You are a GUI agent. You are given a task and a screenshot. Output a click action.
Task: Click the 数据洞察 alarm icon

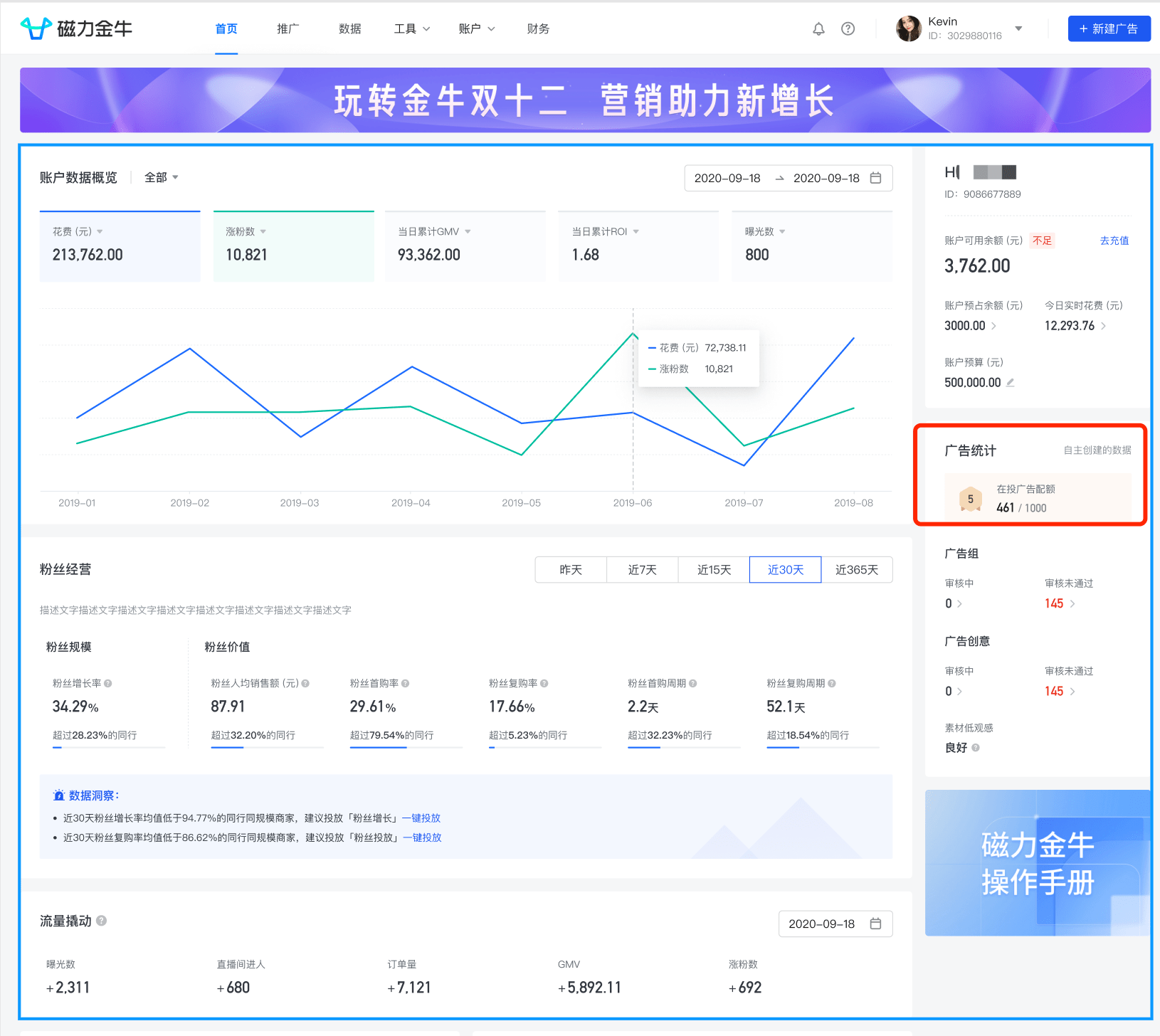tap(59, 795)
